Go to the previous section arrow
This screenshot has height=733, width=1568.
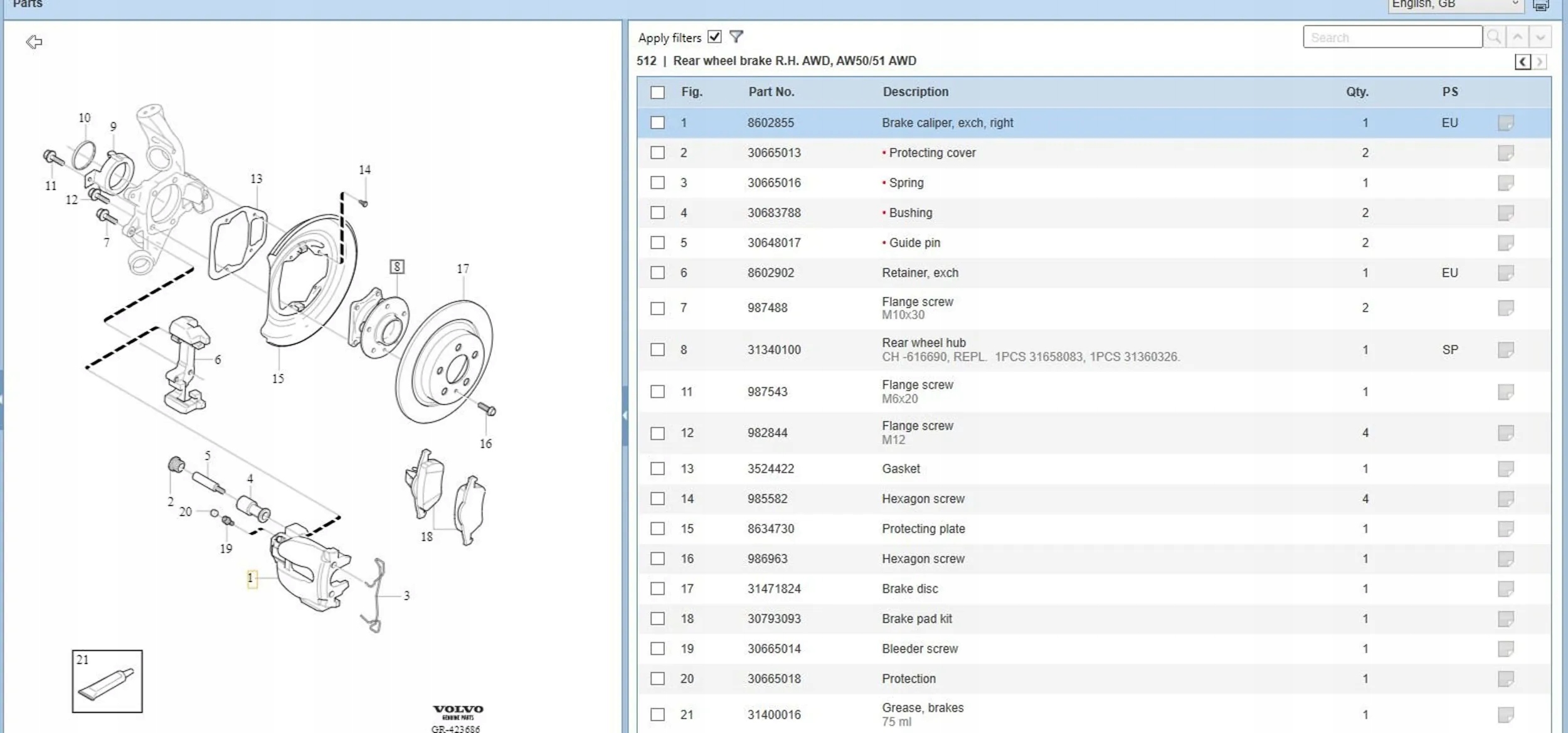point(1523,62)
